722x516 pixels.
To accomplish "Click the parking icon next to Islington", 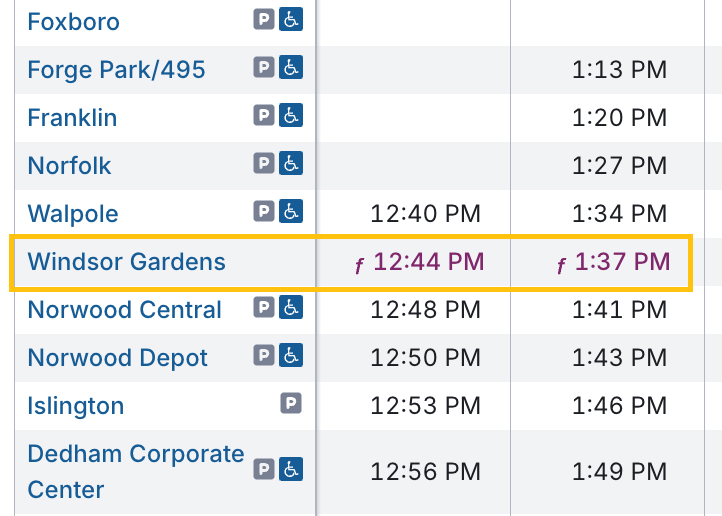I will click(x=291, y=404).
